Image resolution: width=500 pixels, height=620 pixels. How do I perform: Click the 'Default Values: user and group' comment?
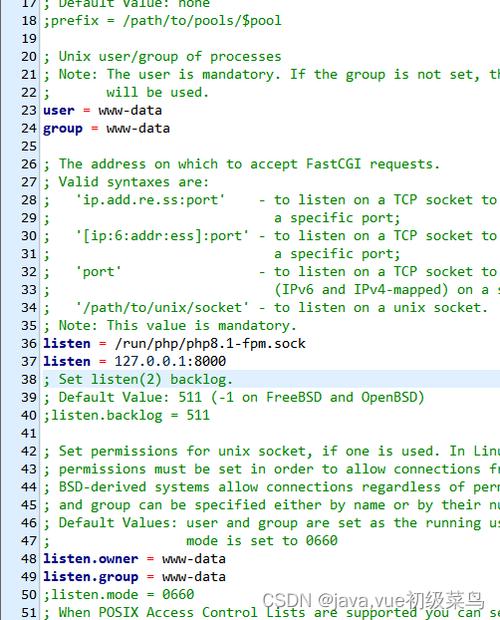tap(272, 523)
